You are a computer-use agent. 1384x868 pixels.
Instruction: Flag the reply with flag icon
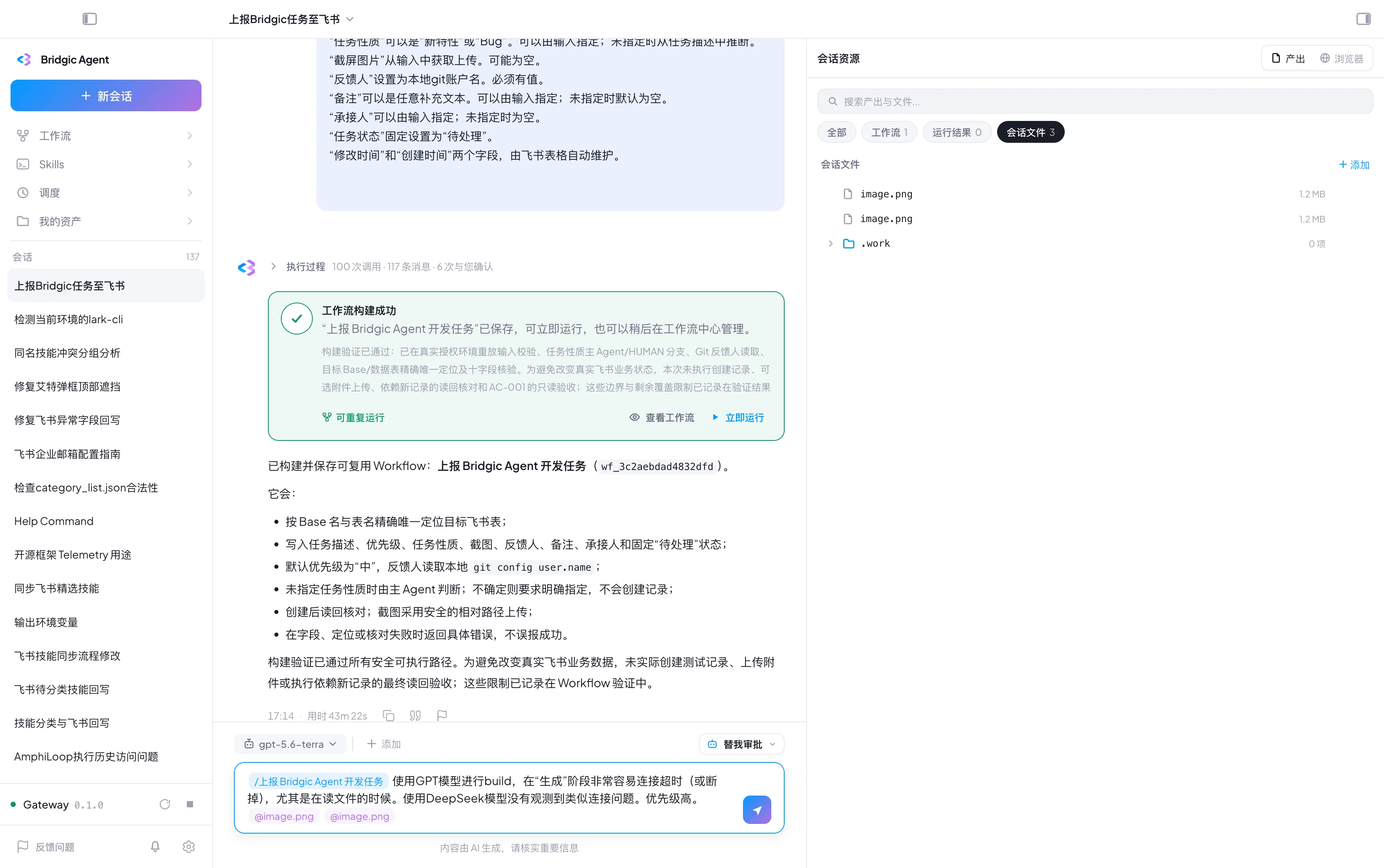pyautogui.click(x=442, y=715)
